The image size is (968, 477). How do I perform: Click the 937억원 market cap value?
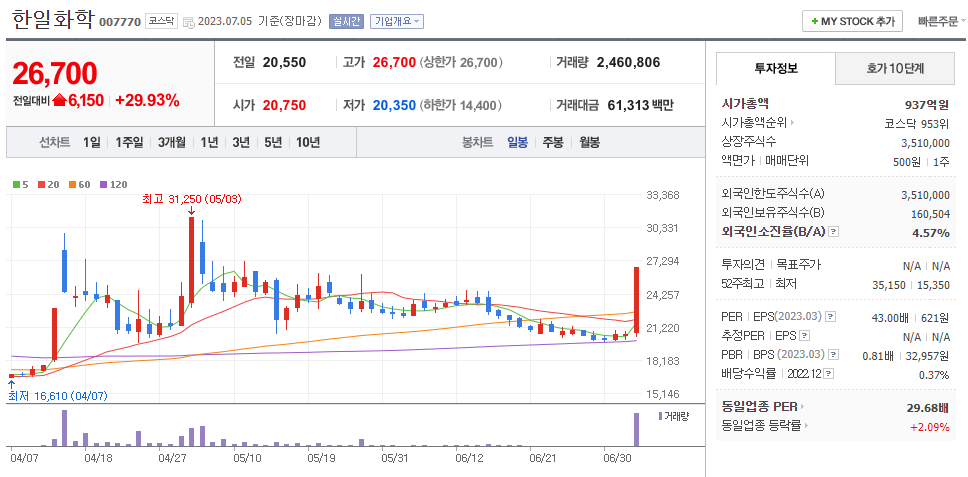click(927, 105)
